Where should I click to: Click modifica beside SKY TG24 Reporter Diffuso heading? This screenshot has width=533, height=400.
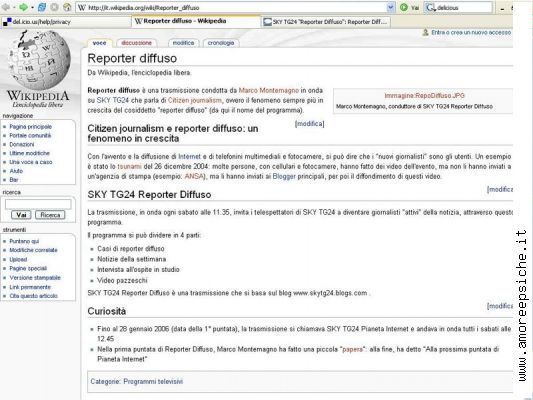[499, 189]
